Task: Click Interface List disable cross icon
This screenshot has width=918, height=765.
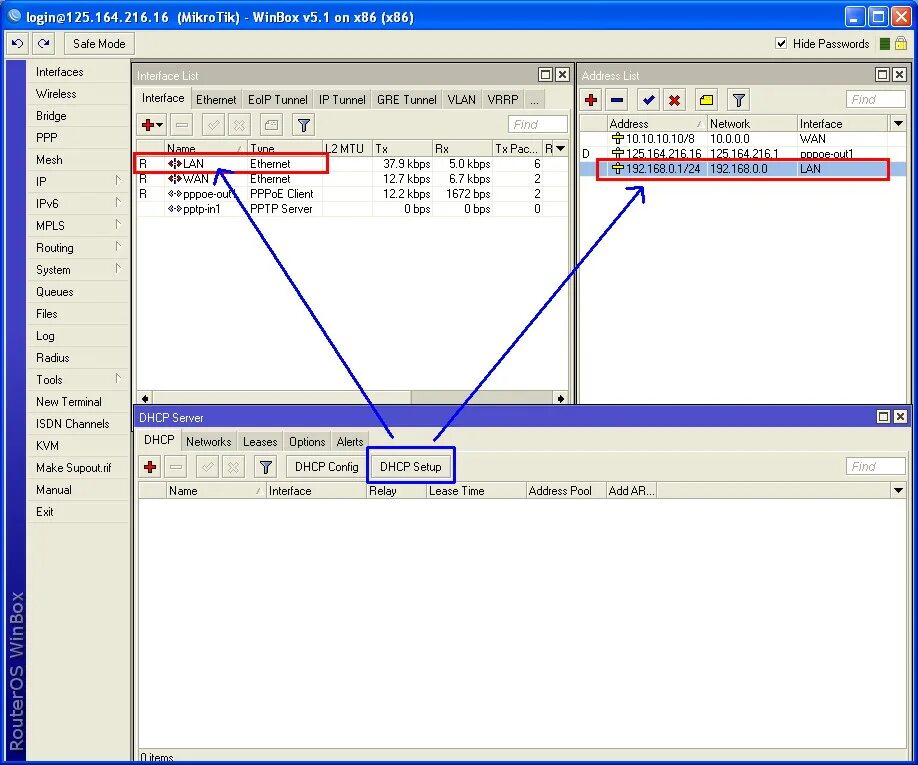Action: tap(239, 125)
